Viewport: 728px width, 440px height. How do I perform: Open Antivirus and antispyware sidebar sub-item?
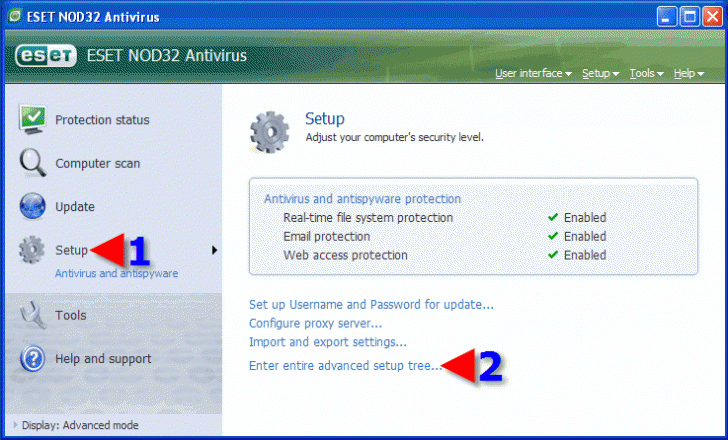click(116, 273)
